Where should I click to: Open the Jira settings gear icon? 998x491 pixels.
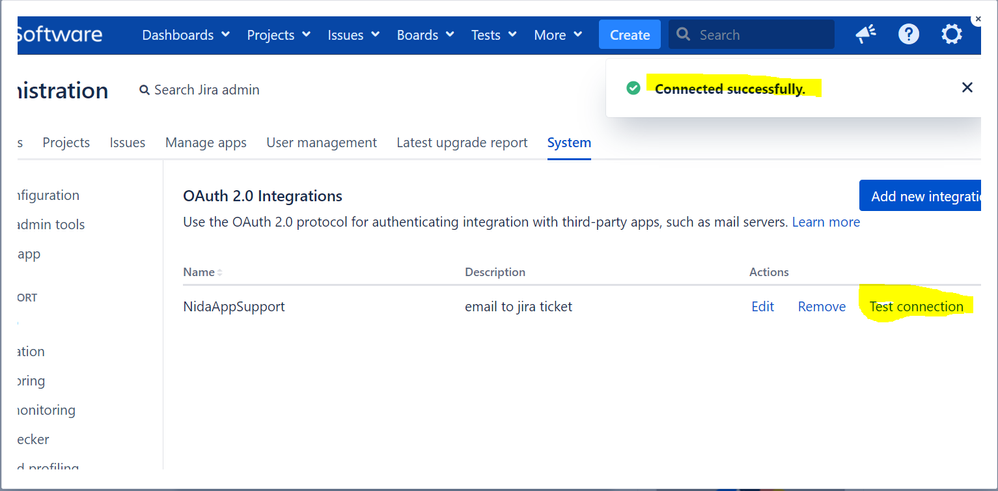952,34
